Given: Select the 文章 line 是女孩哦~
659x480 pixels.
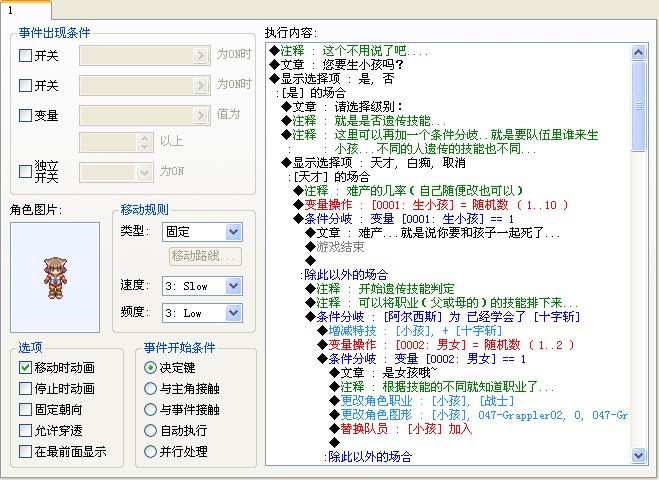Looking at the screenshot, I should [x=383, y=373].
